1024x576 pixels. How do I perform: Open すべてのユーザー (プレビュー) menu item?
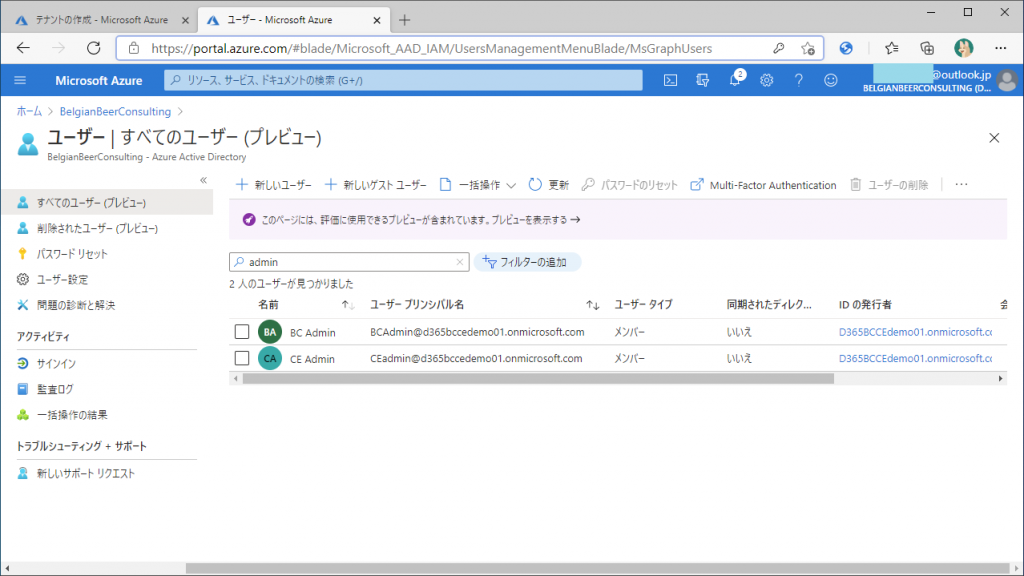tap(107, 202)
